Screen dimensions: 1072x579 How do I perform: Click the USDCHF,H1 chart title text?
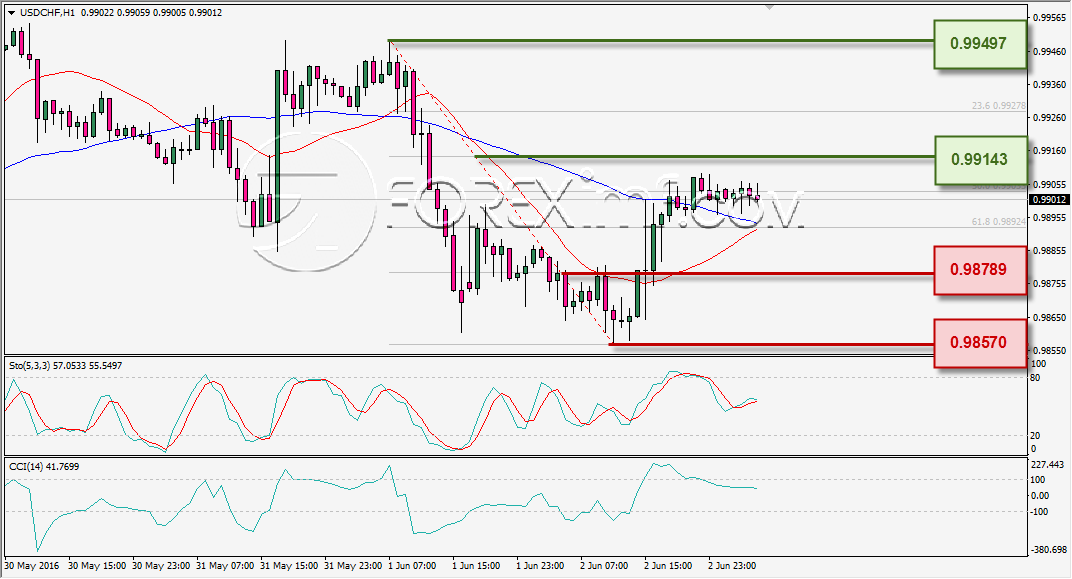[x=47, y=12]
